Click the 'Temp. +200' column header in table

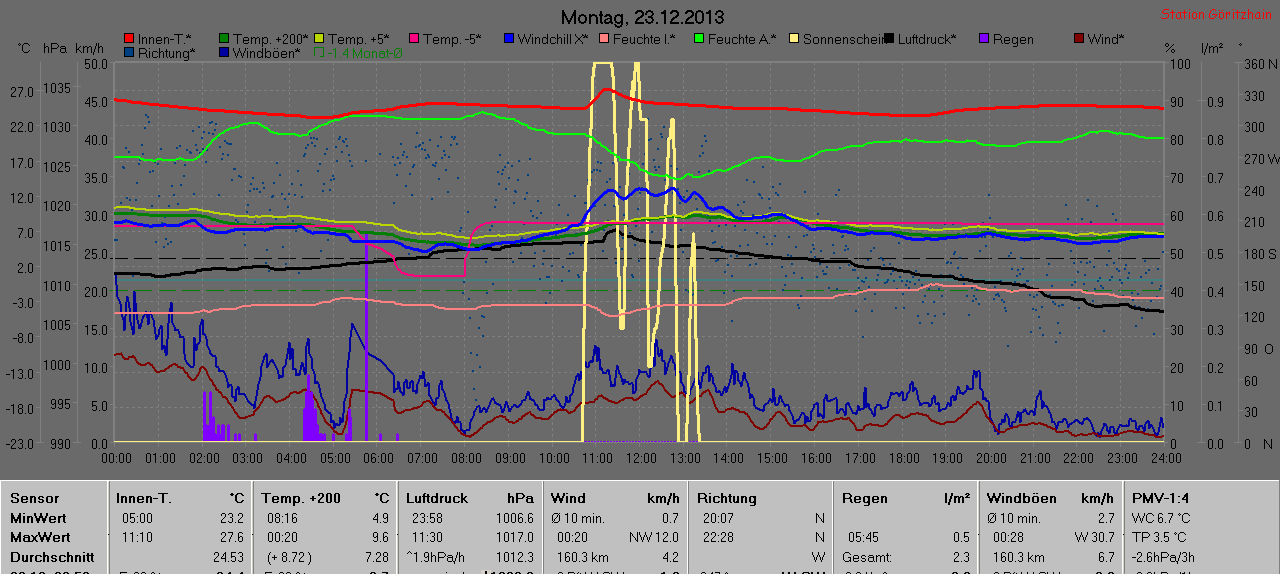[x=301, y=498]
